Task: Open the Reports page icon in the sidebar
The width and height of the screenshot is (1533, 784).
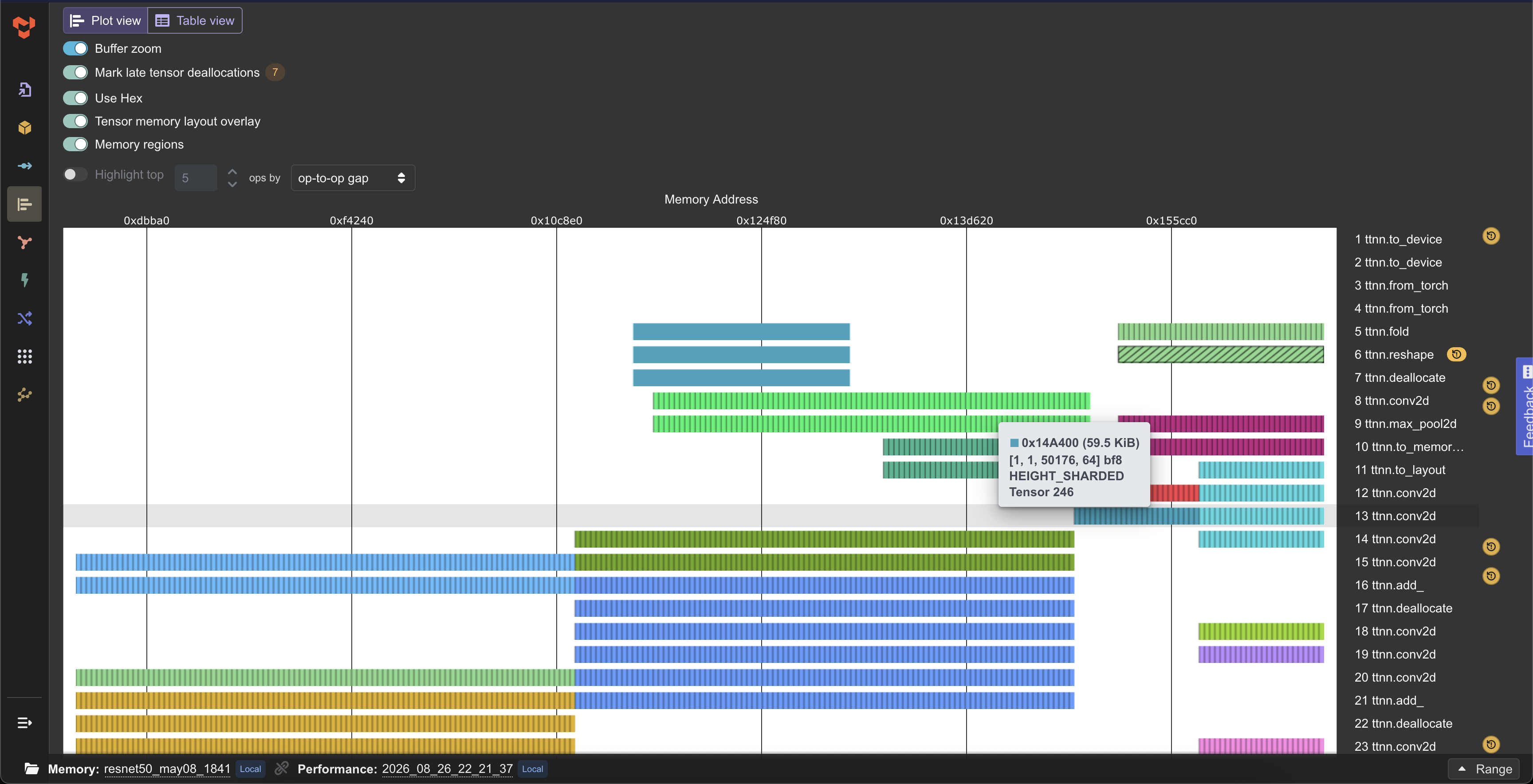Action: (x=24, y=89)
